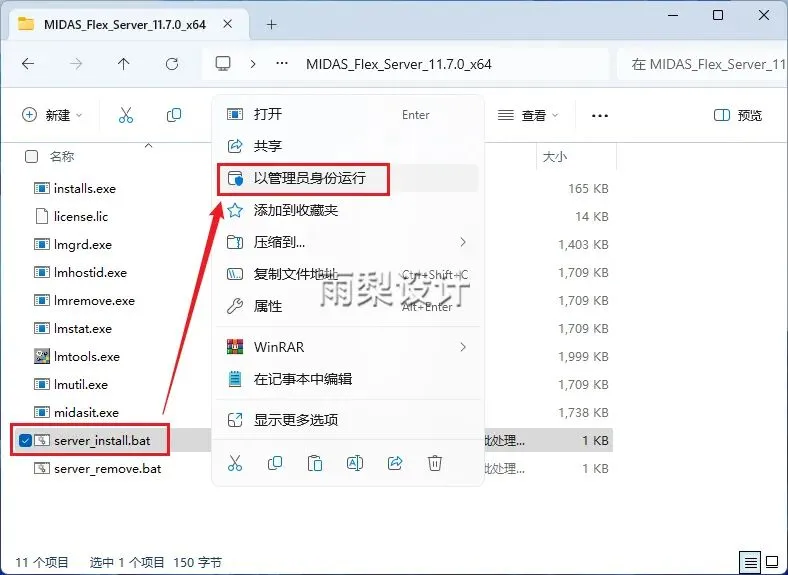Viewport: 788px width, 575px height.
Task: Choose 在记事本中编辑 in the context menu
Action: click(348, 379)
